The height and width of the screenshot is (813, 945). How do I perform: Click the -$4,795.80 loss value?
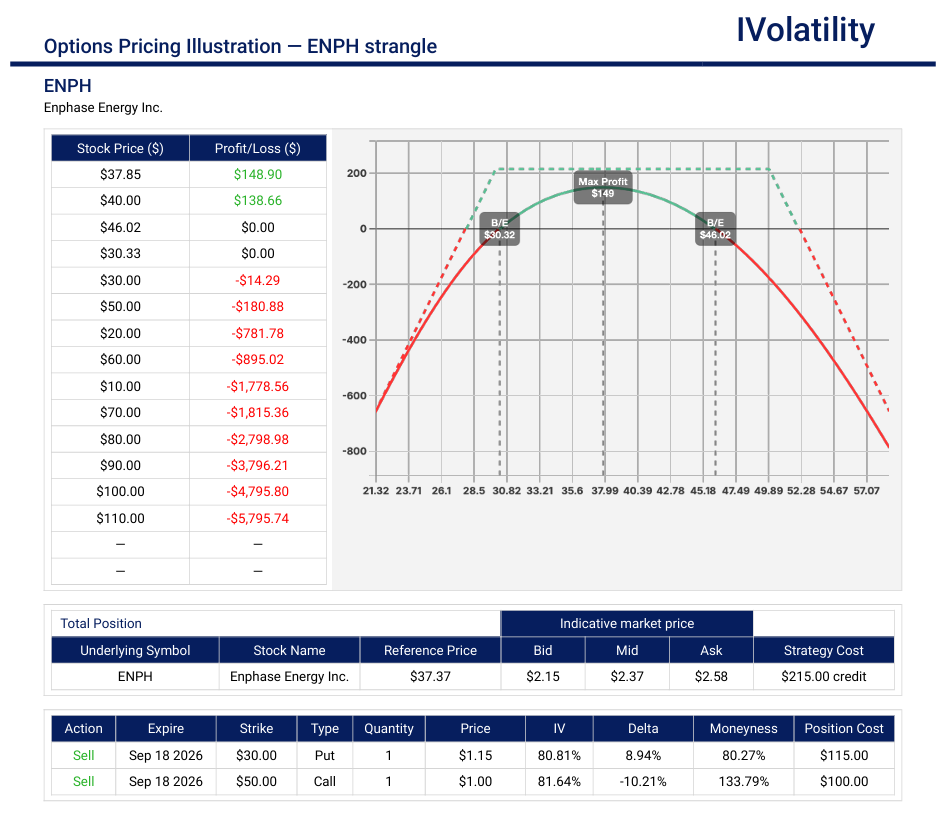point(258,492)
